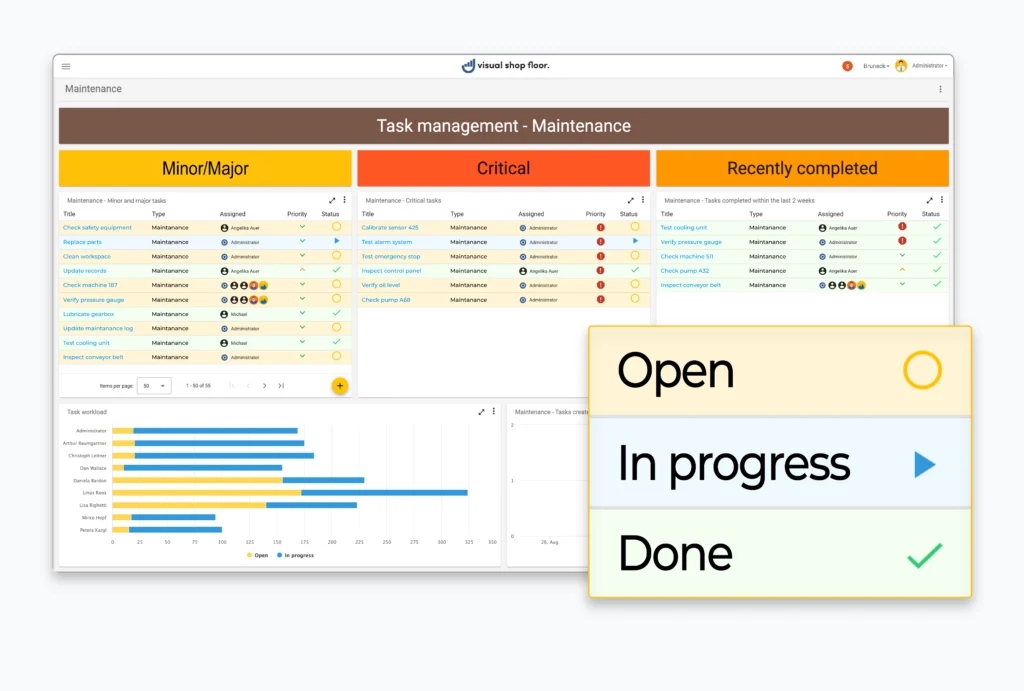Sort Critical tasks by the Title column

coord(367,214)
